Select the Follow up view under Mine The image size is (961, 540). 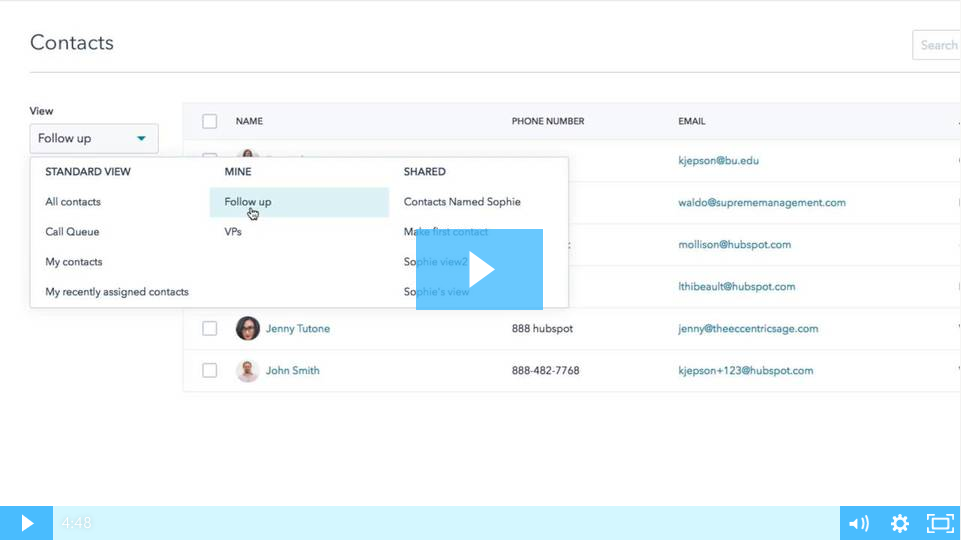pyautogui.click(x=248, y=202)
